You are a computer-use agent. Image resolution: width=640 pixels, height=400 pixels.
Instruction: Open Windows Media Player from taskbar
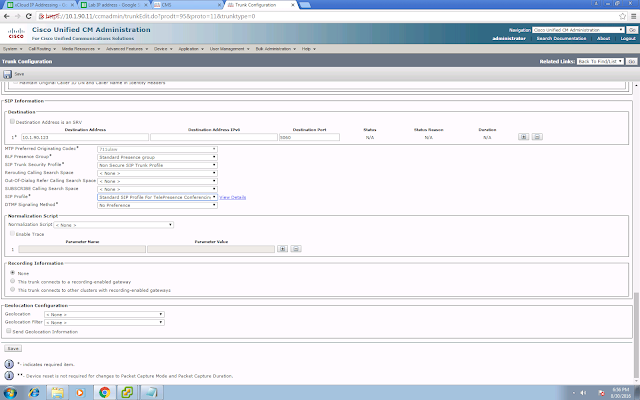[x=80, y=393]
